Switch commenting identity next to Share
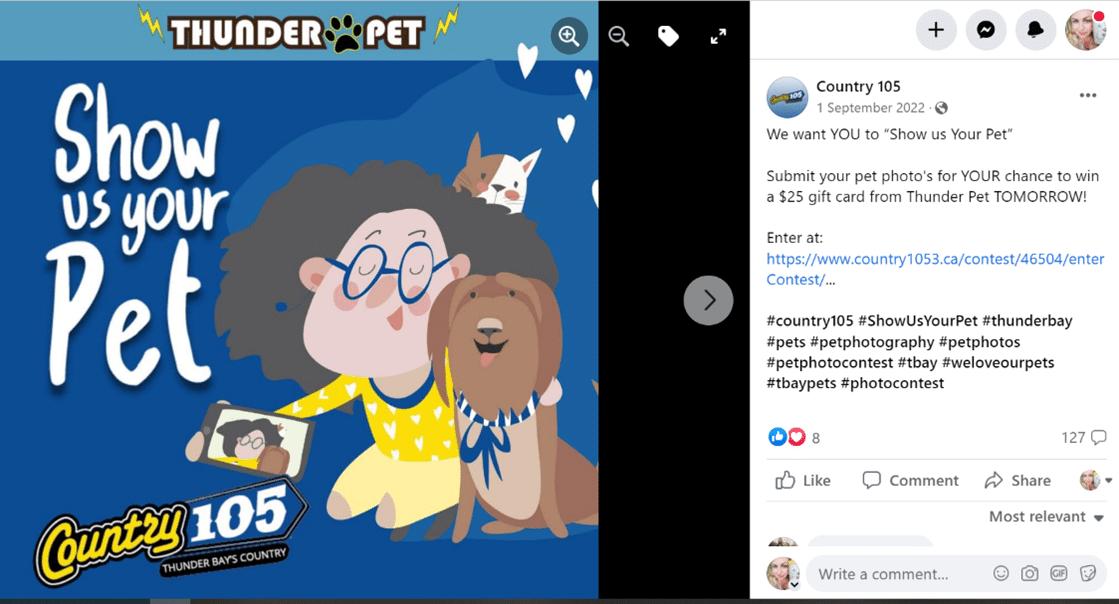This screenshot has height=604, width=1119. click(x=1095, y=480)
